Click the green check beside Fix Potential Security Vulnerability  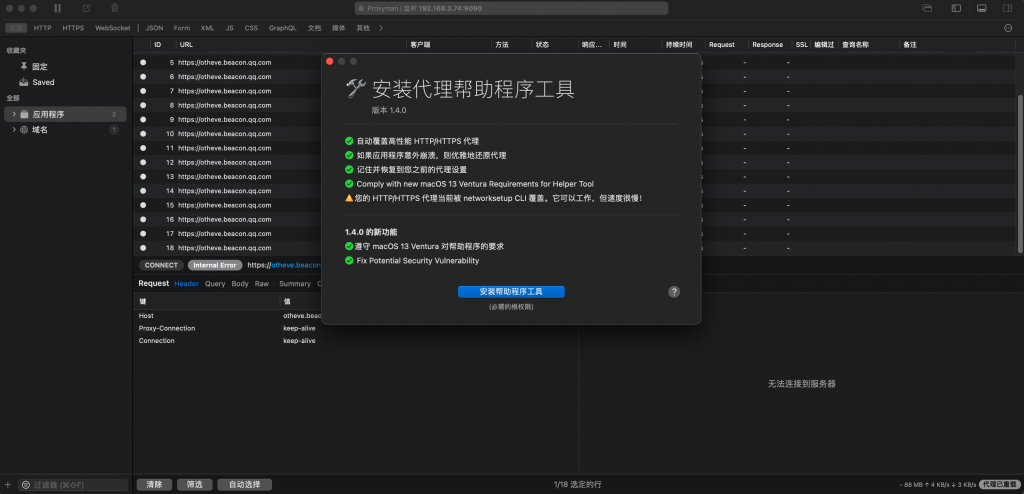(x=349, y=261)
